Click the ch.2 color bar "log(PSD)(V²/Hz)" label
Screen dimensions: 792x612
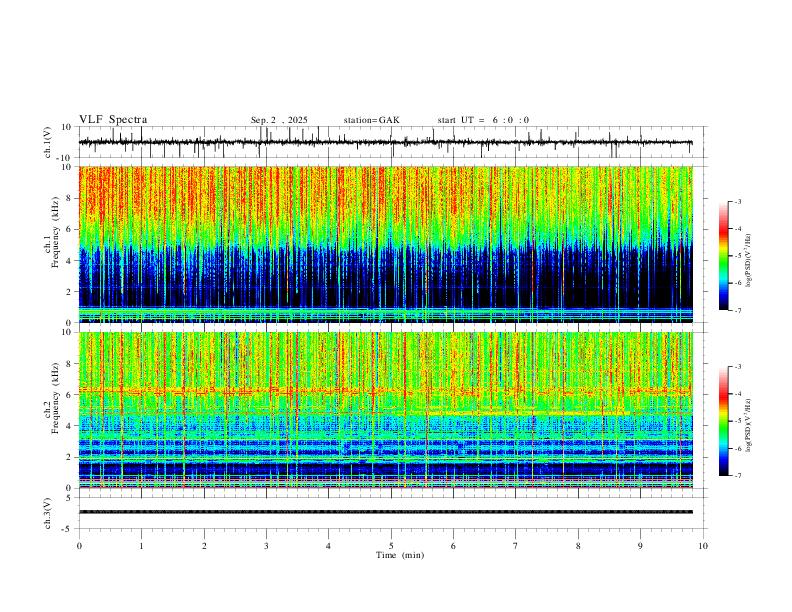749,425
